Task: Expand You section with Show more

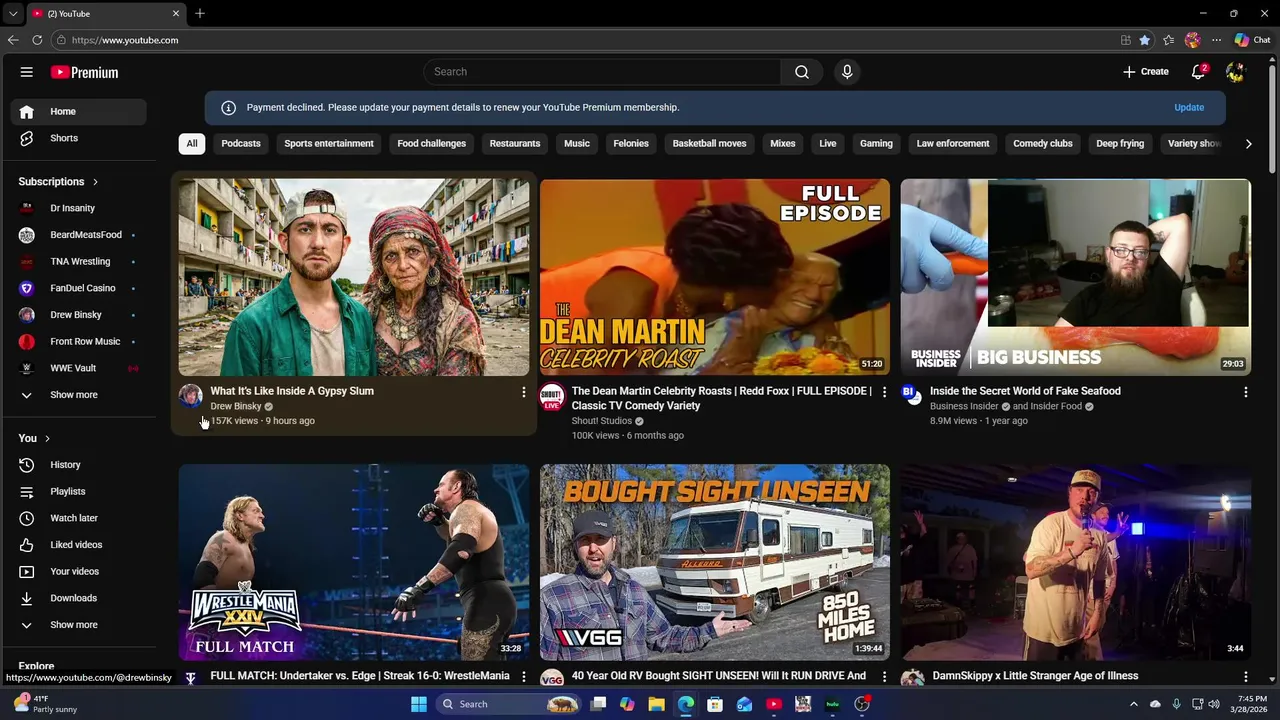Action: [78, 625]
